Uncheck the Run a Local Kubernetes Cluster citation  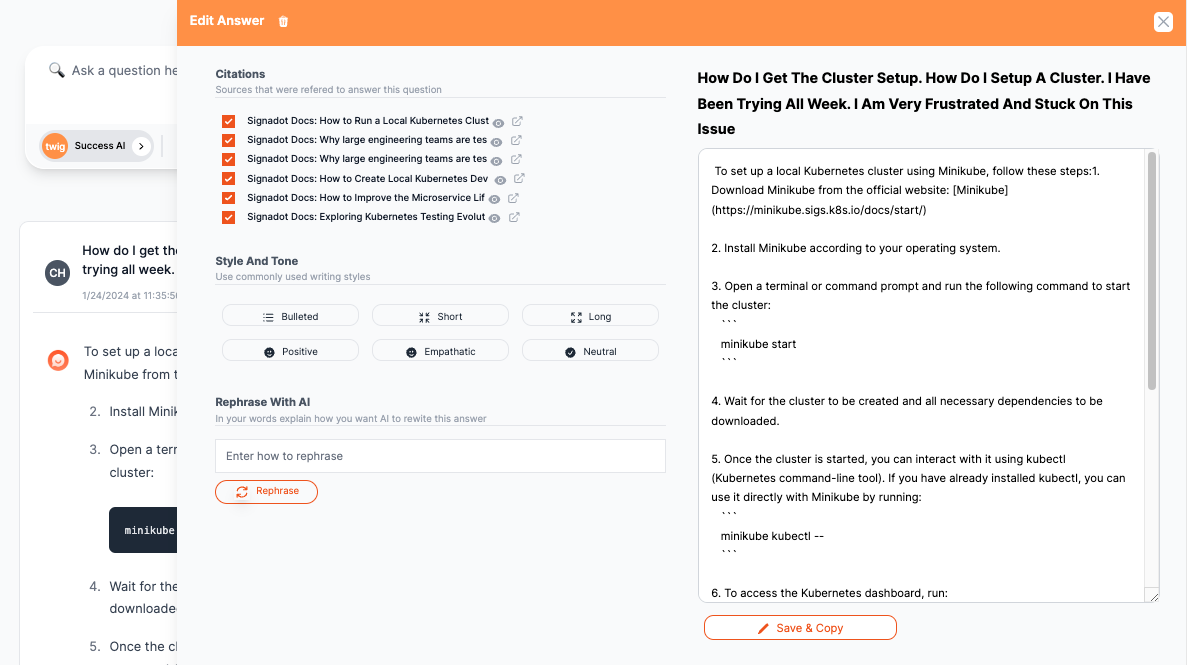(x=229, y=121)
